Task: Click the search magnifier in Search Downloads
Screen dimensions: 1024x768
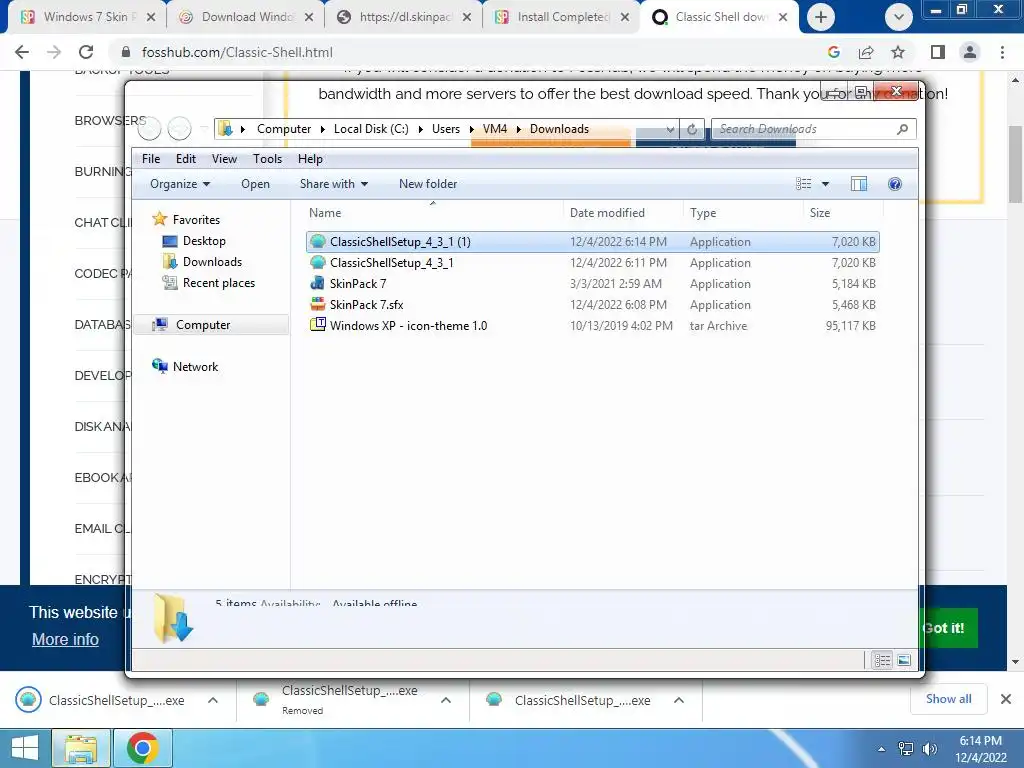Action: (x=903, y=129)
